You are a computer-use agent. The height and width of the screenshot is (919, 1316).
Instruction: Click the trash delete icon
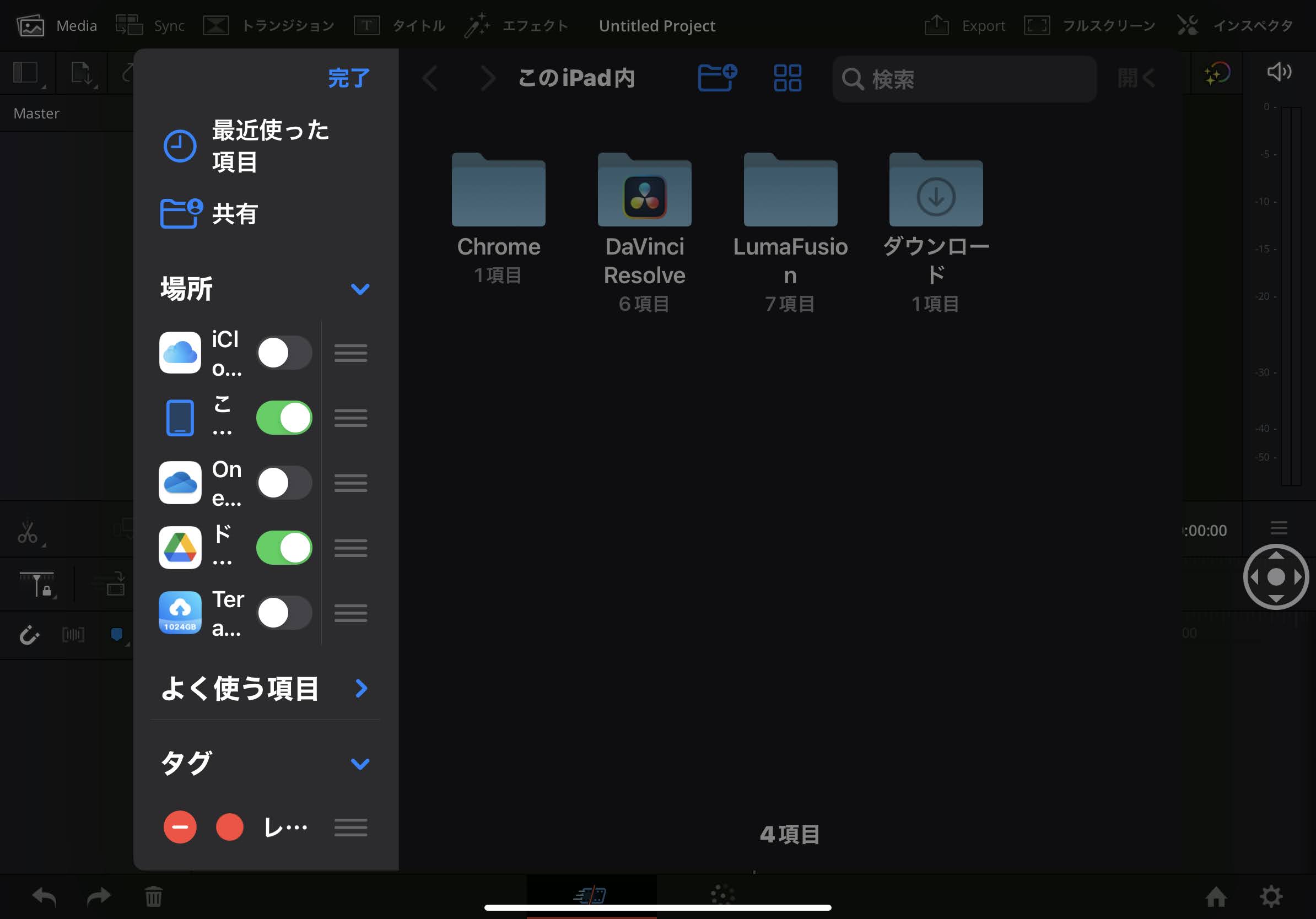(x=153, y=896)
